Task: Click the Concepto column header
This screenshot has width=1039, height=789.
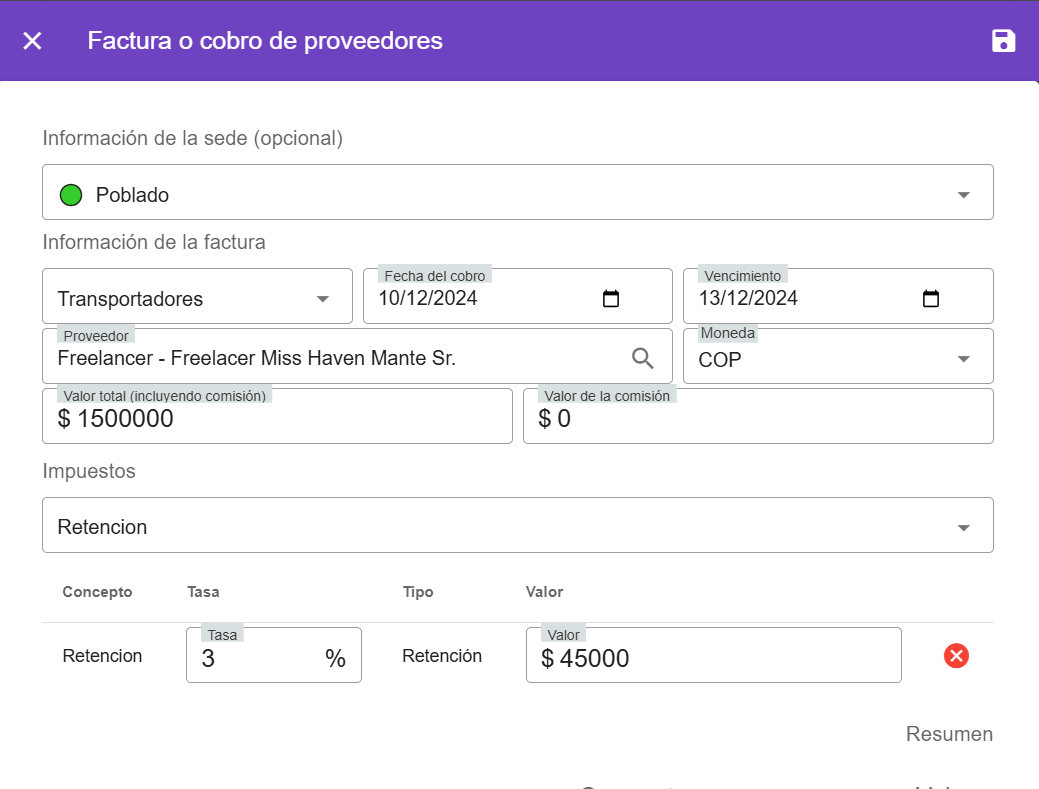Action: [x=97, y=592]
